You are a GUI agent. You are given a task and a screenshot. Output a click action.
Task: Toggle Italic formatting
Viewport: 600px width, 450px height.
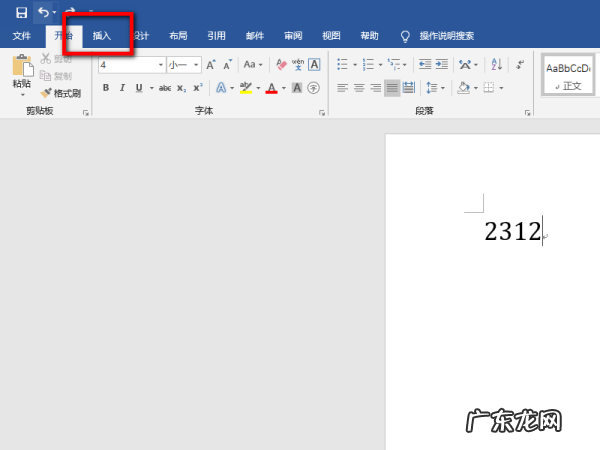(x=122, y=88)
